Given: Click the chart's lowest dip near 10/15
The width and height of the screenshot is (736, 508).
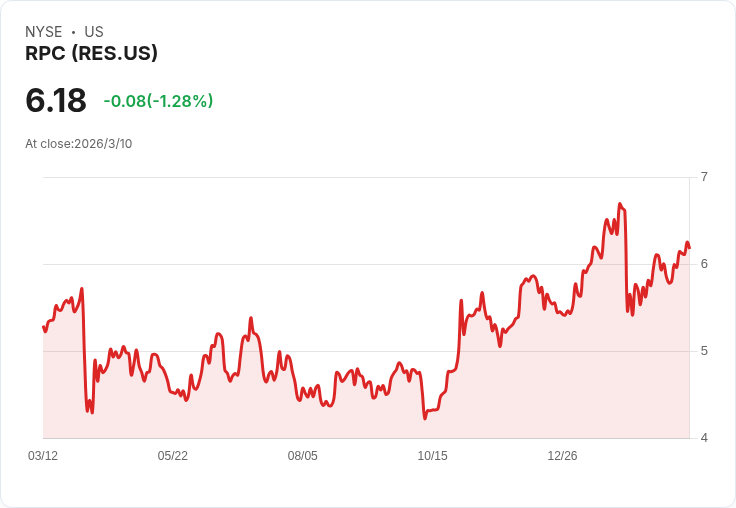Looking at the screenshot, I should tap(425, 418).
